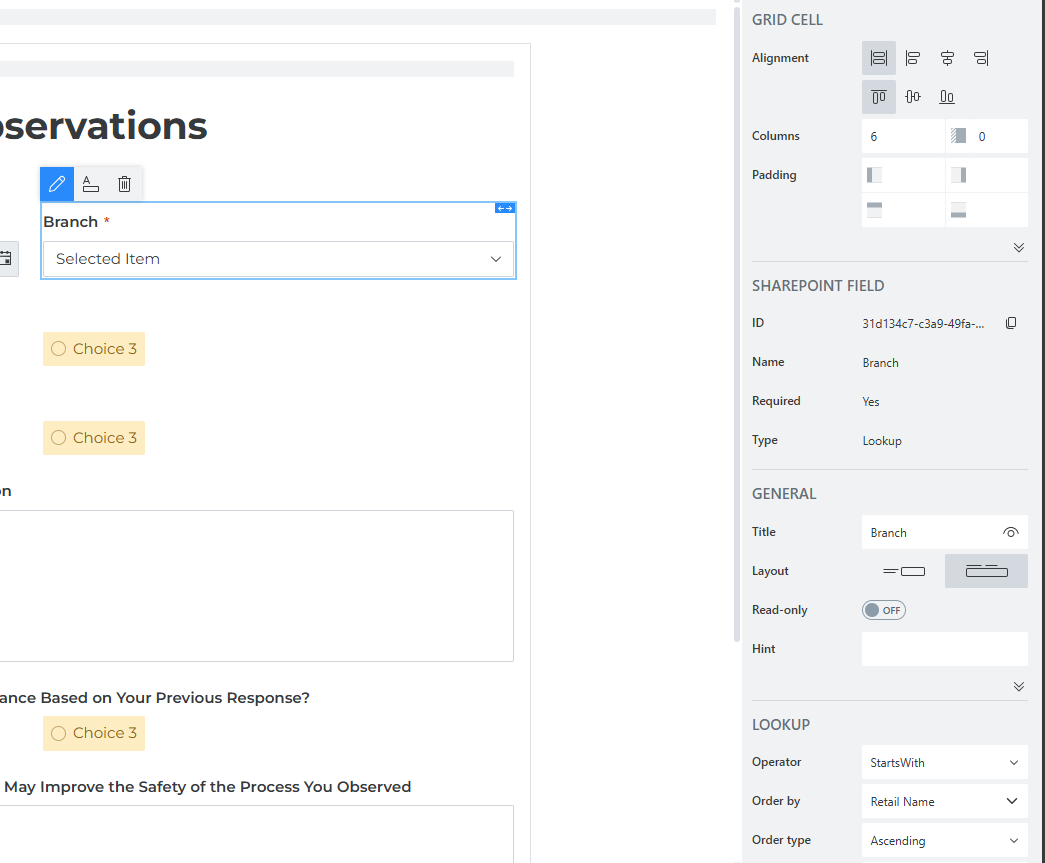Toggle Title visibility eye icon
Viewport: 1045px width, 863px height.
coord(1011,533)
